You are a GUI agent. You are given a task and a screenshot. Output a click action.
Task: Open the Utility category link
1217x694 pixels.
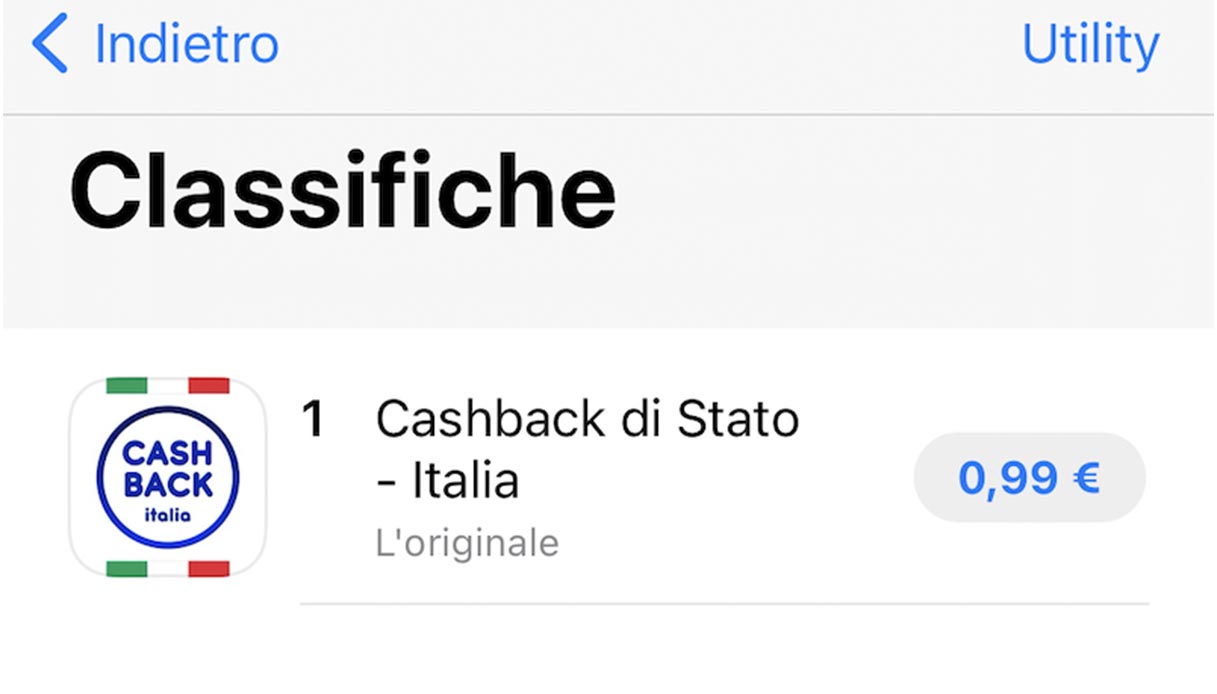pos(1089,44)
